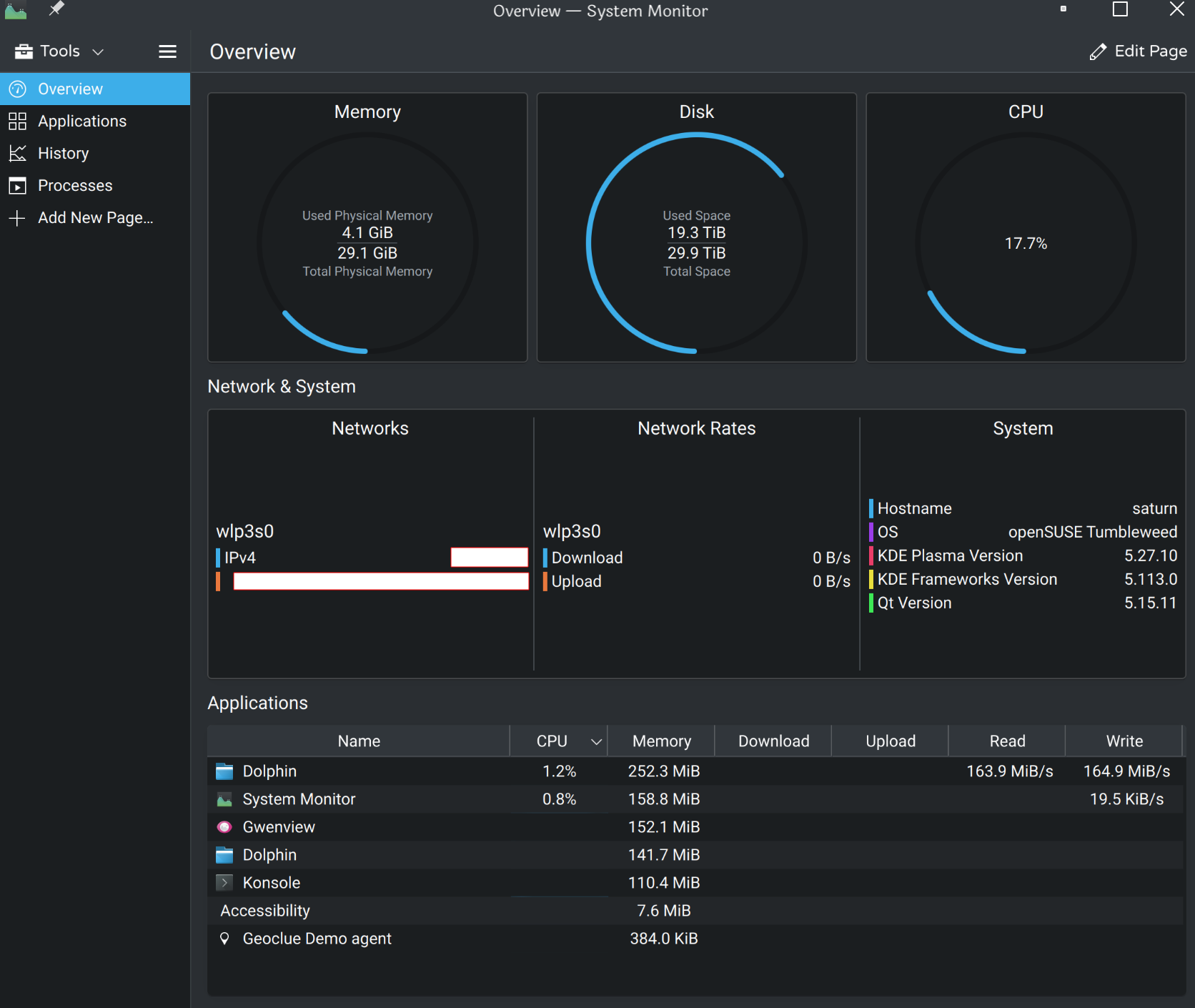Click the purple OS color marker
The width and height of the screenshot is (1195, 1008).
[871, 532]
